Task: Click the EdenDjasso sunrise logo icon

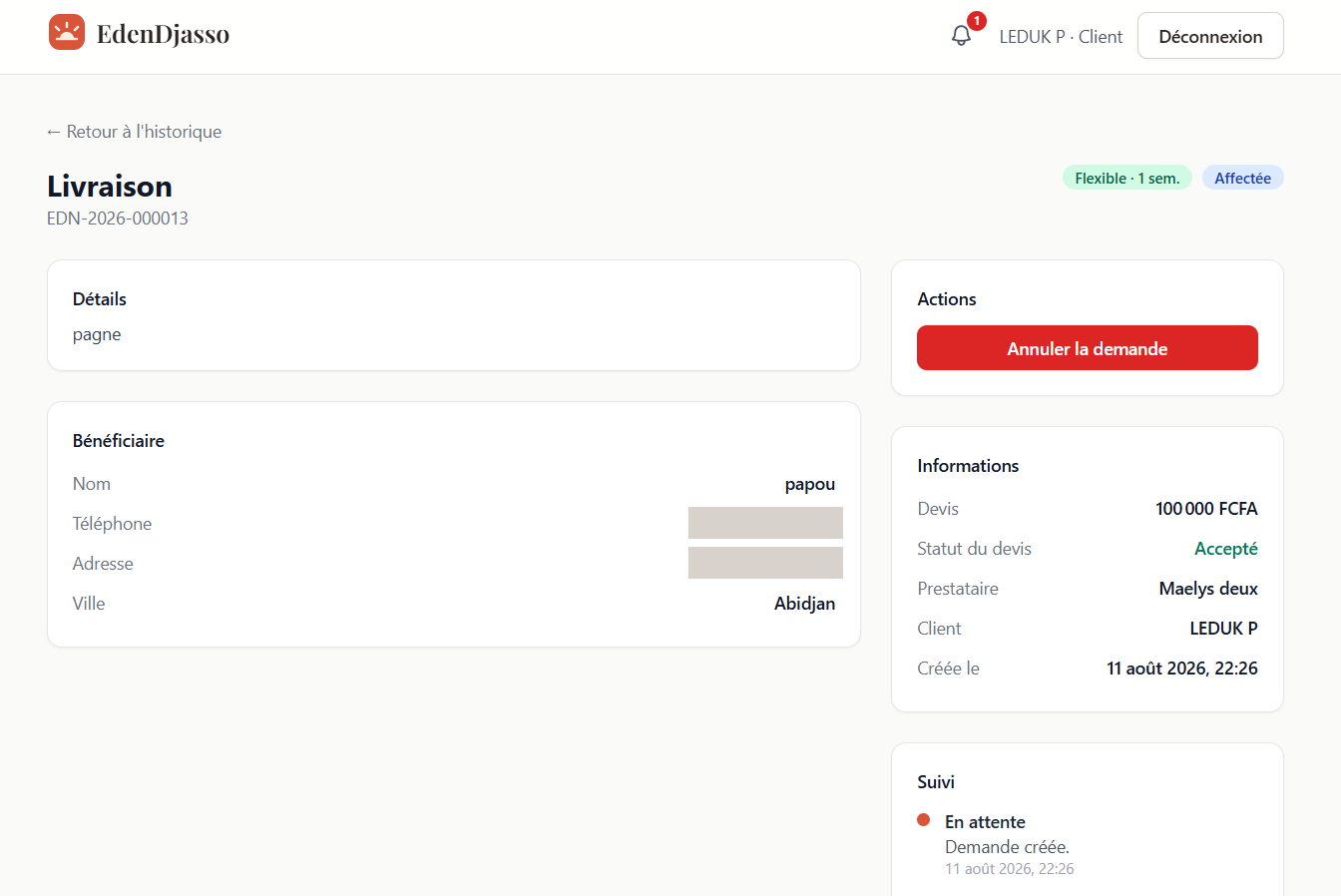Action: (x=67, y=33)
